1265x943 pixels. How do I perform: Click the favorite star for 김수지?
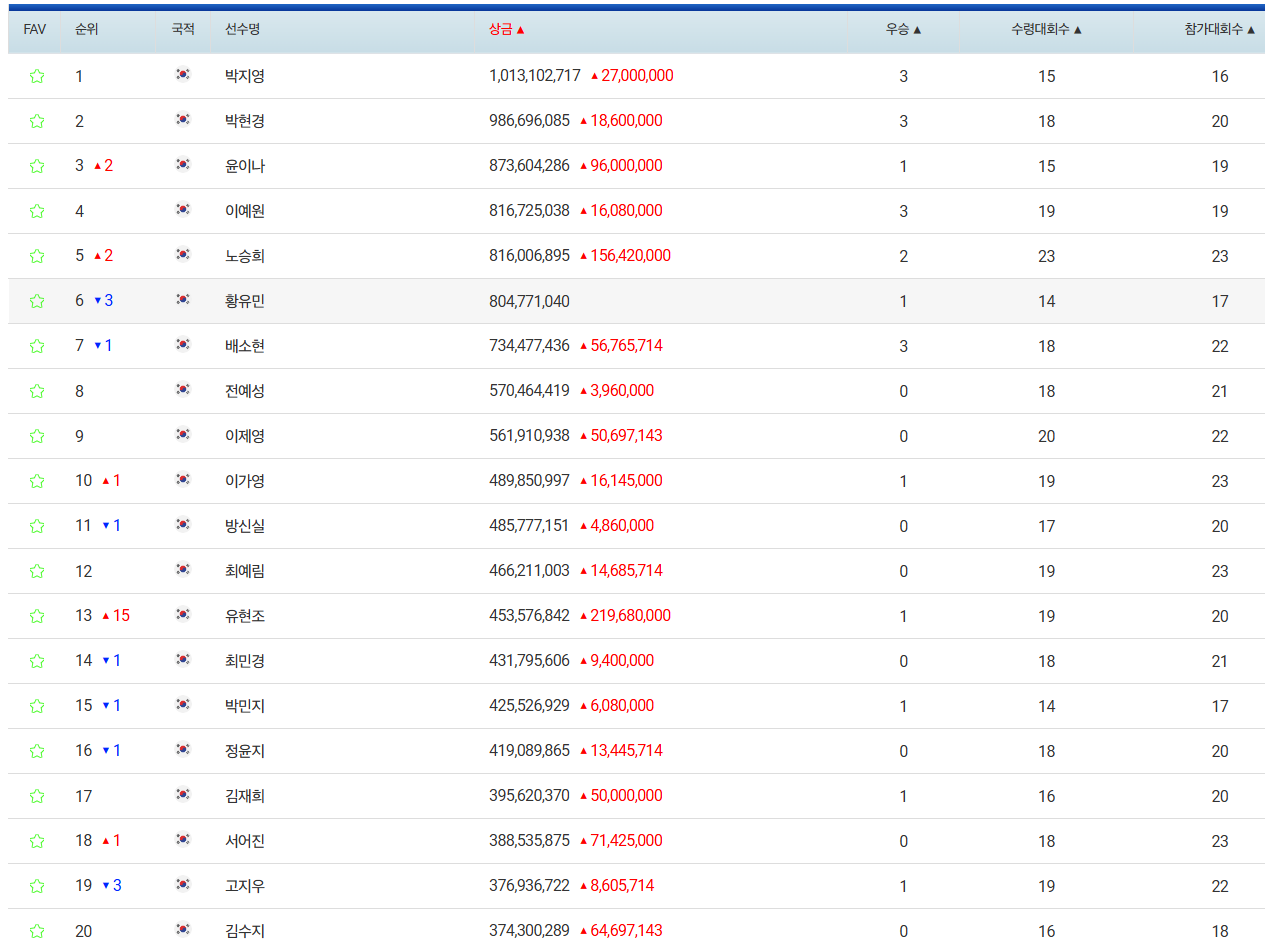pos(37,931)
